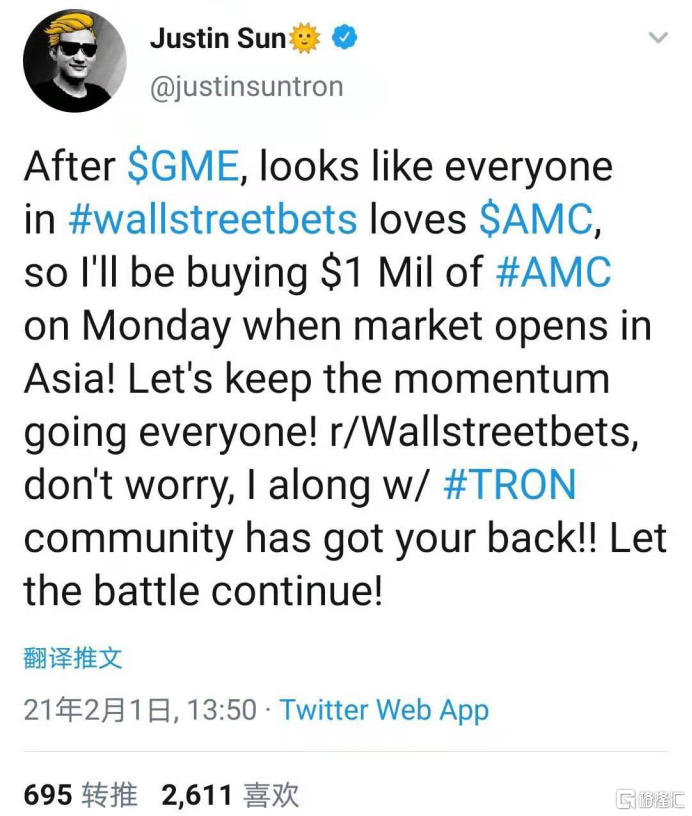Open the #wallstreetbets hashtag

click(214, 219)
